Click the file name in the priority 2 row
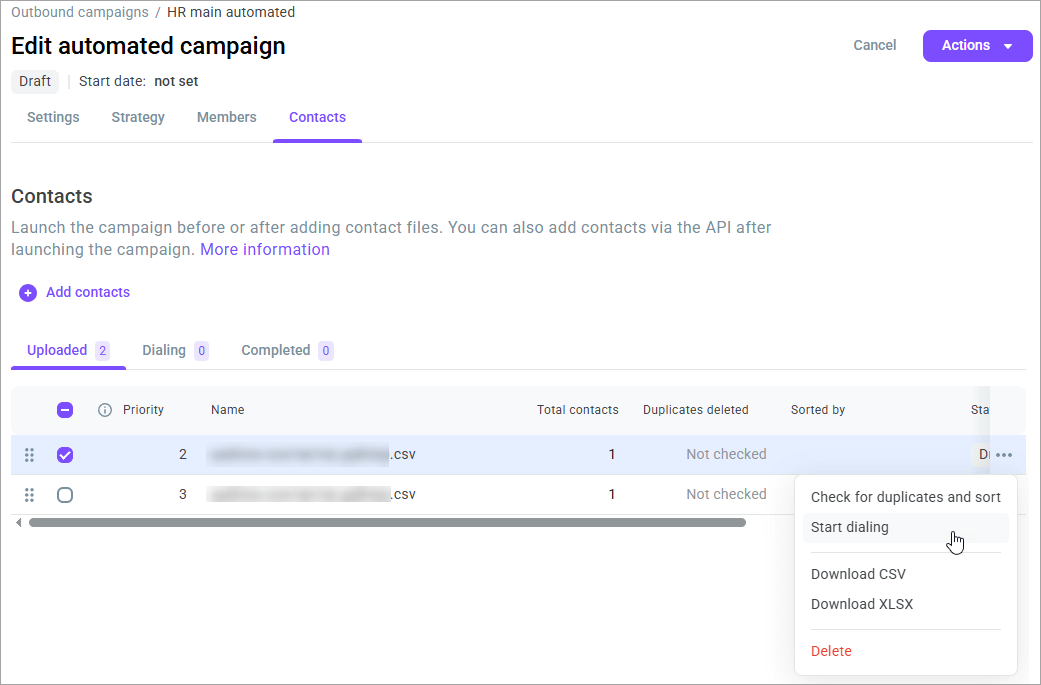1041x685 pixels. tap(311, 455)
